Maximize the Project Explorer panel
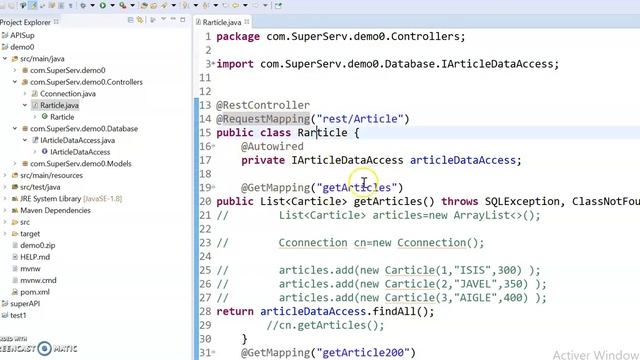 click(182, 20)
